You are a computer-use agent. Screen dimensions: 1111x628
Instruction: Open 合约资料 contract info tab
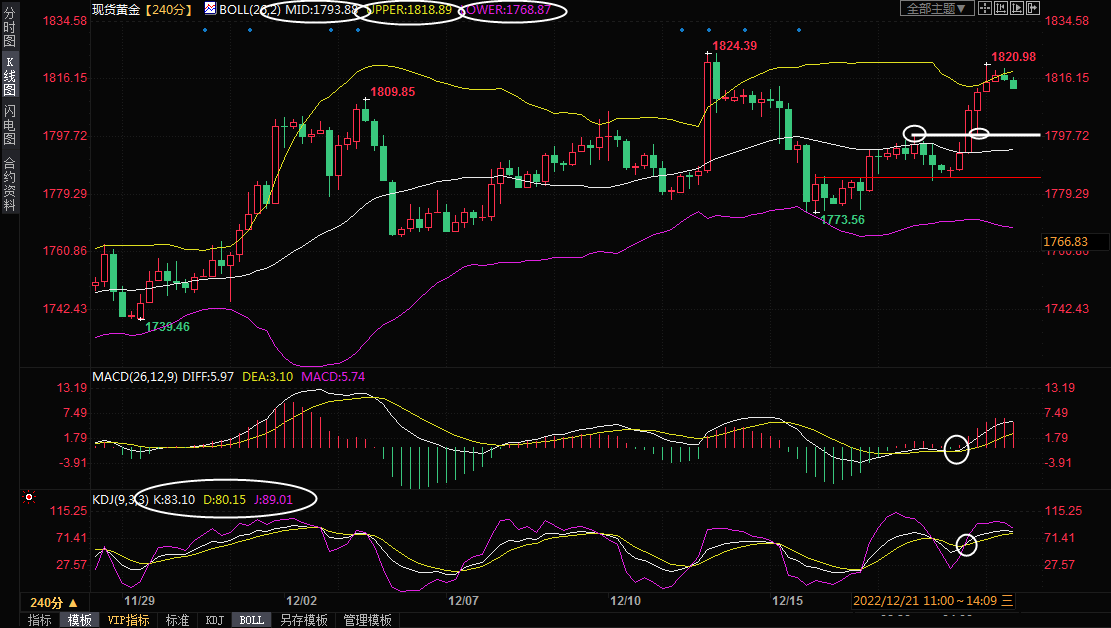tap(9, 183)
